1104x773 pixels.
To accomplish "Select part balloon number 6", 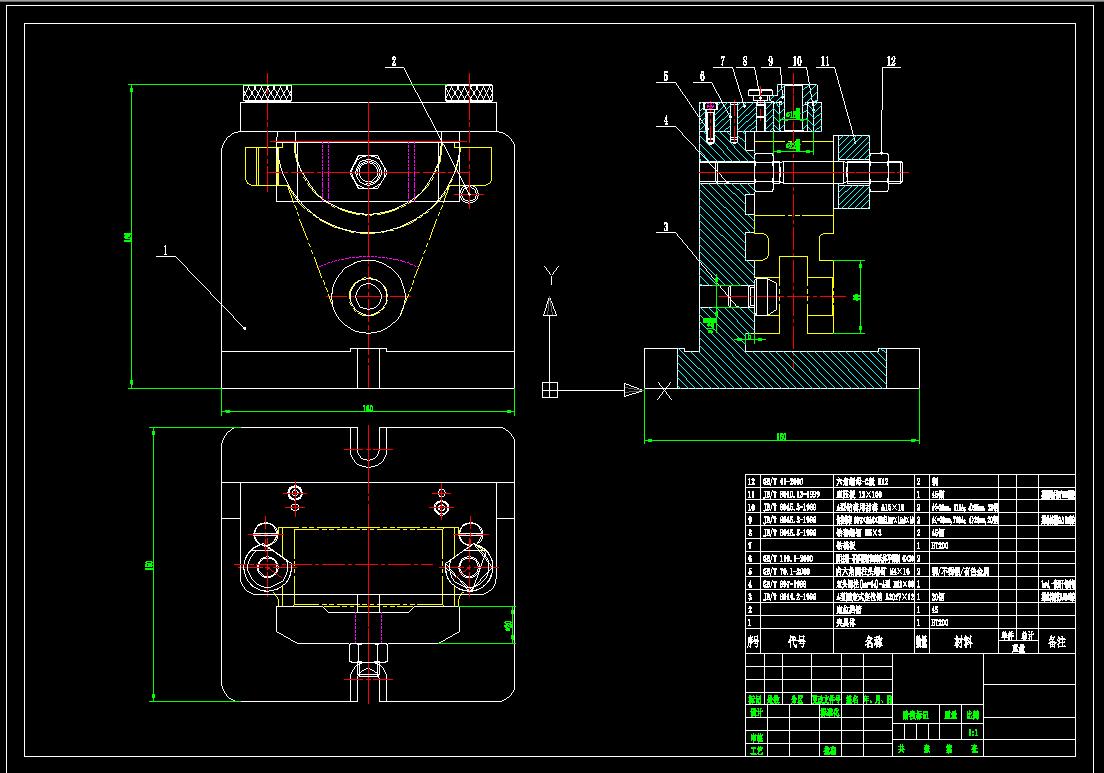I will pos(702,75).
